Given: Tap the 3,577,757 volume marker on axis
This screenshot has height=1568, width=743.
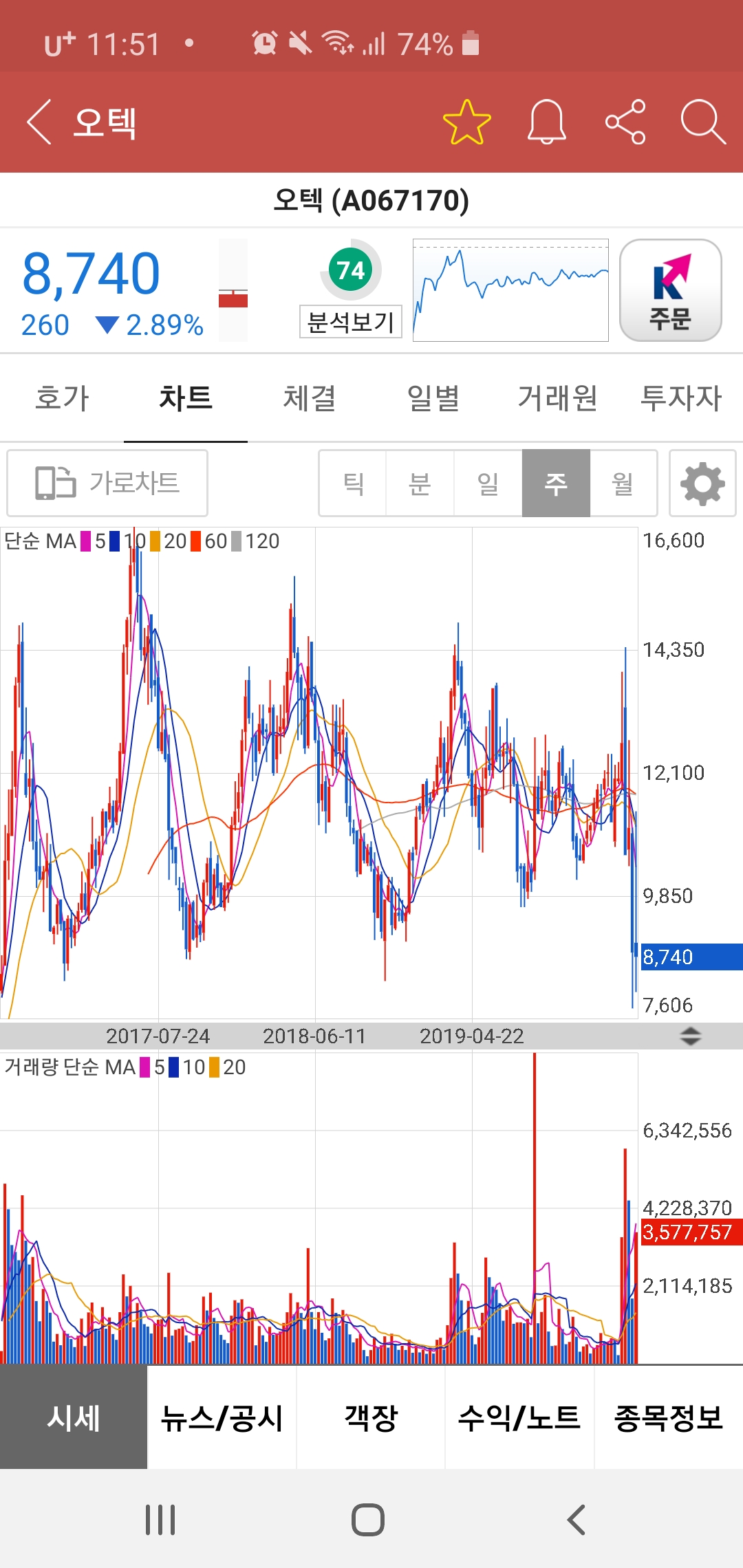Looking at the screenshot, I should (x=691, y=1232).
